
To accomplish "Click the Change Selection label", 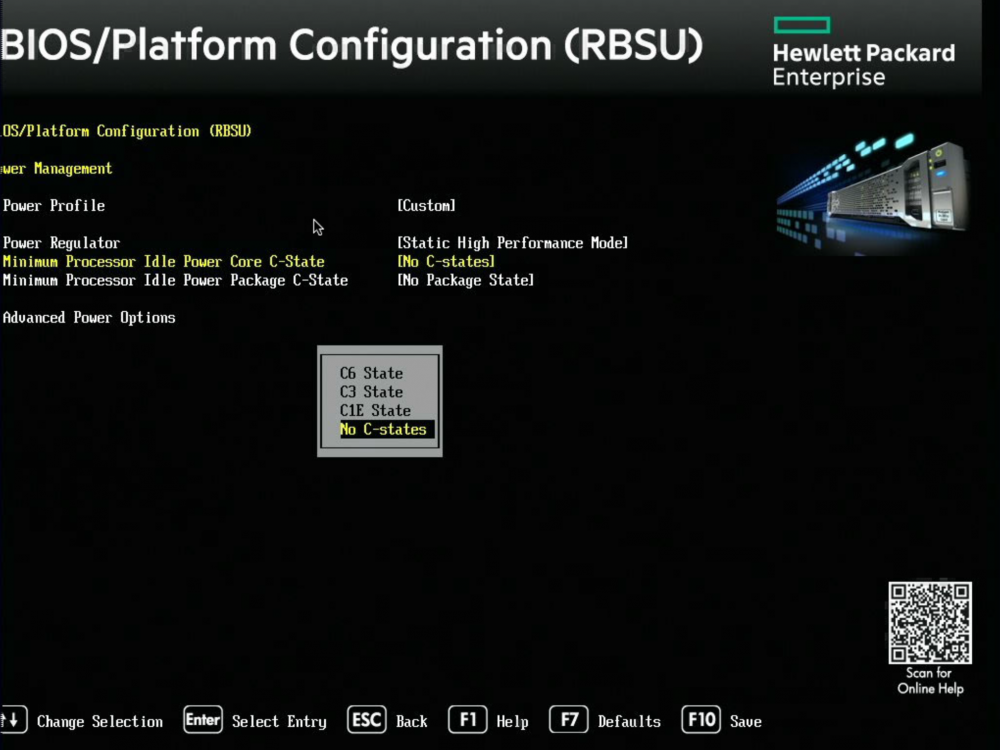I will (99, 721).
